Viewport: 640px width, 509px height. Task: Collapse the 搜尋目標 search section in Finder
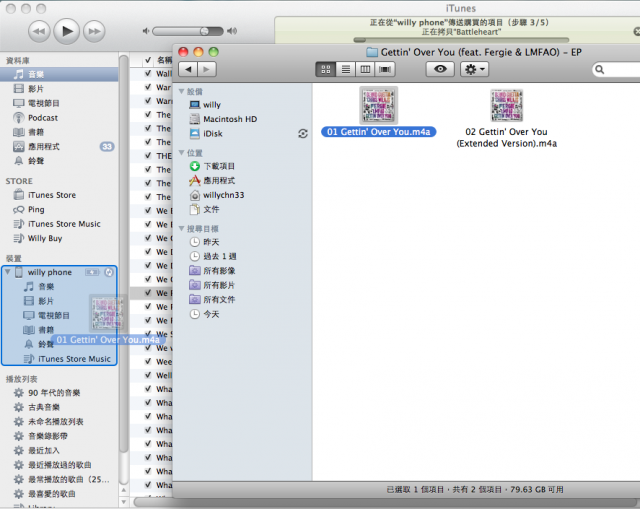[x=182, y=228]
